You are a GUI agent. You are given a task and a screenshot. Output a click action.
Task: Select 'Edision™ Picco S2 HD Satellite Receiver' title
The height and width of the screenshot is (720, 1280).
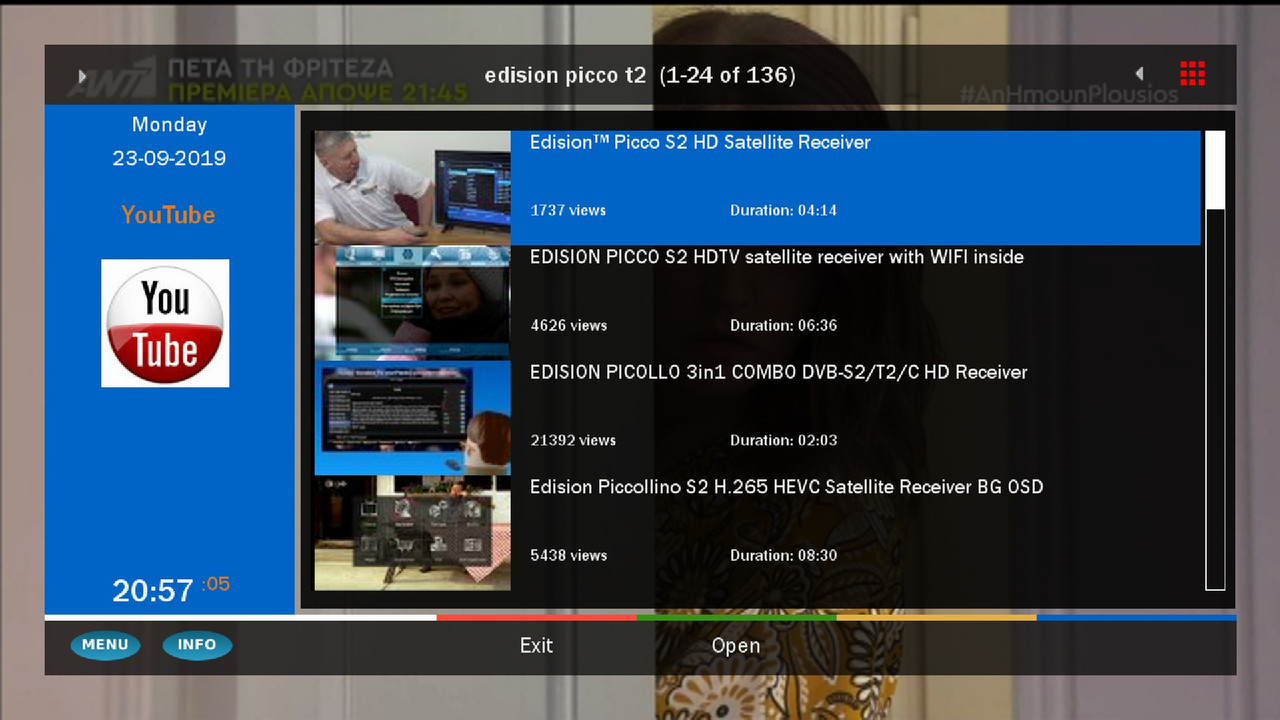coord(700,142)
